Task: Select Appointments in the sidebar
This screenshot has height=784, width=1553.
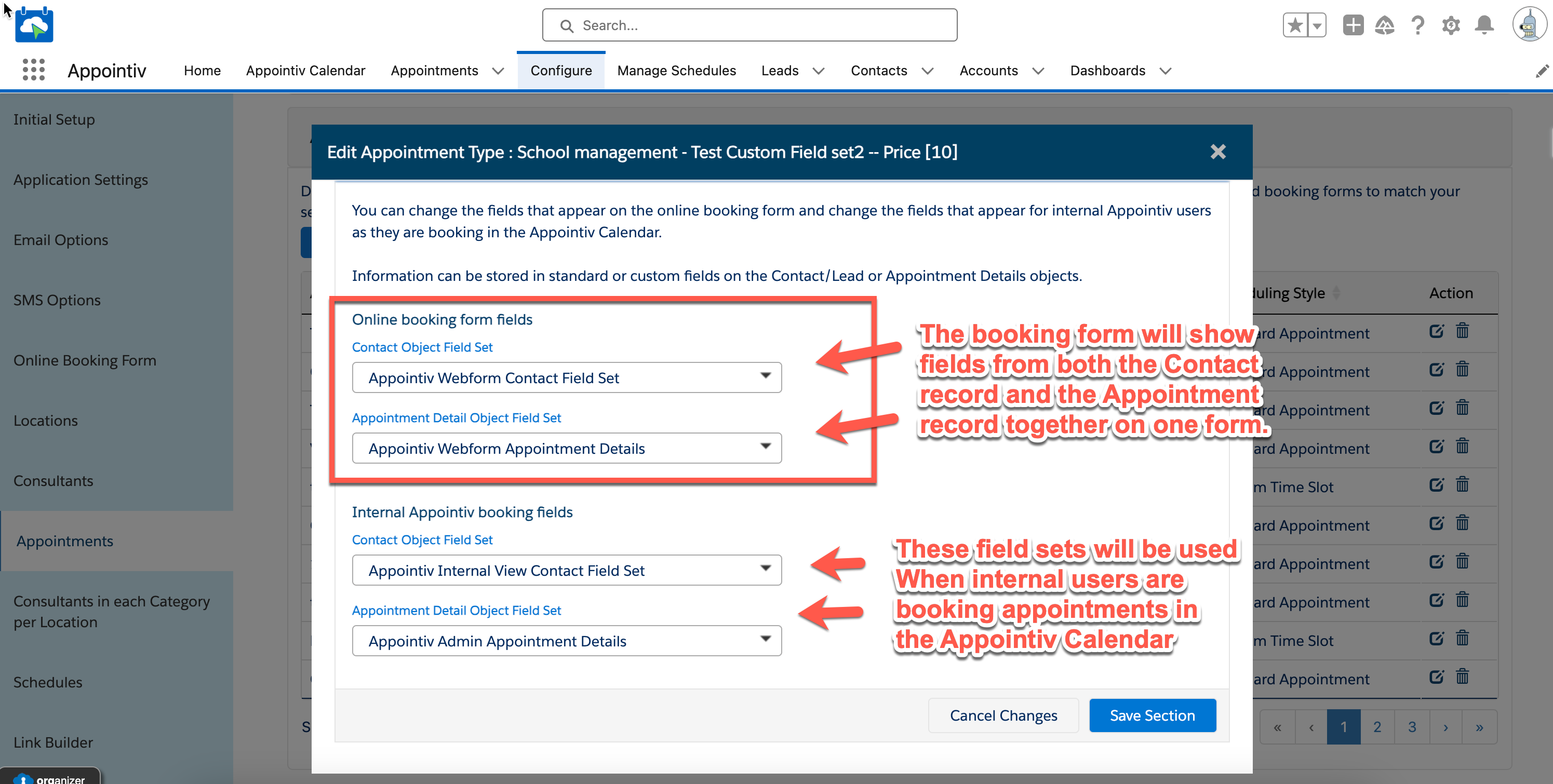Action: click(x=116, y=541)
